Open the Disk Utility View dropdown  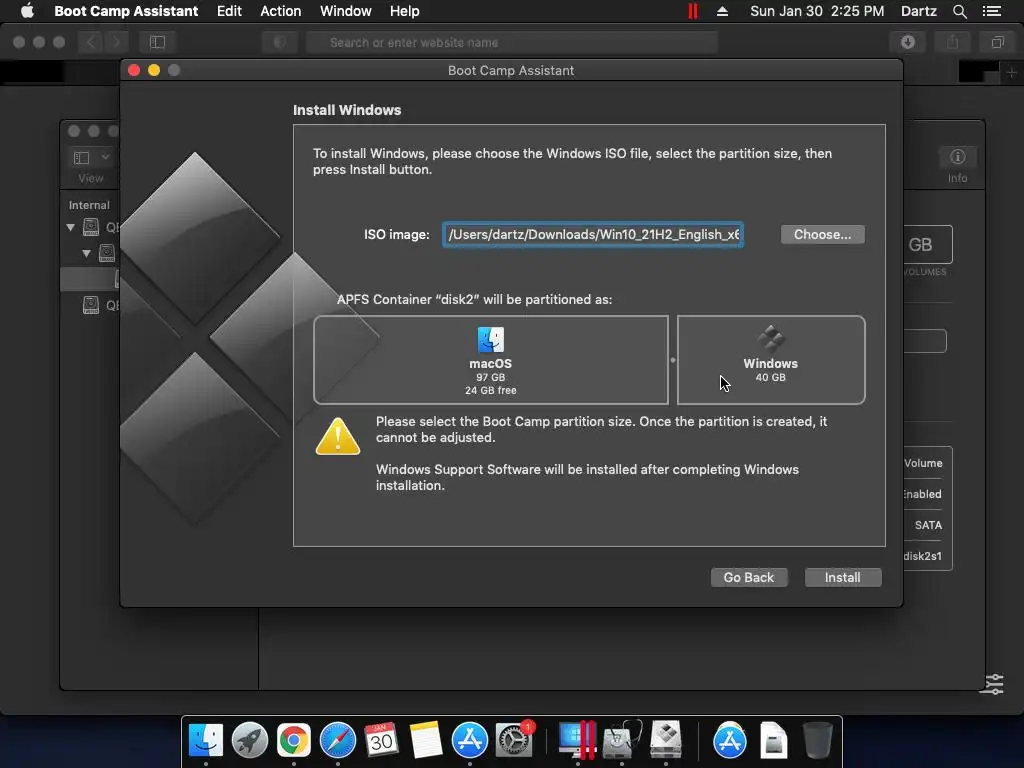tap(91, 158)
